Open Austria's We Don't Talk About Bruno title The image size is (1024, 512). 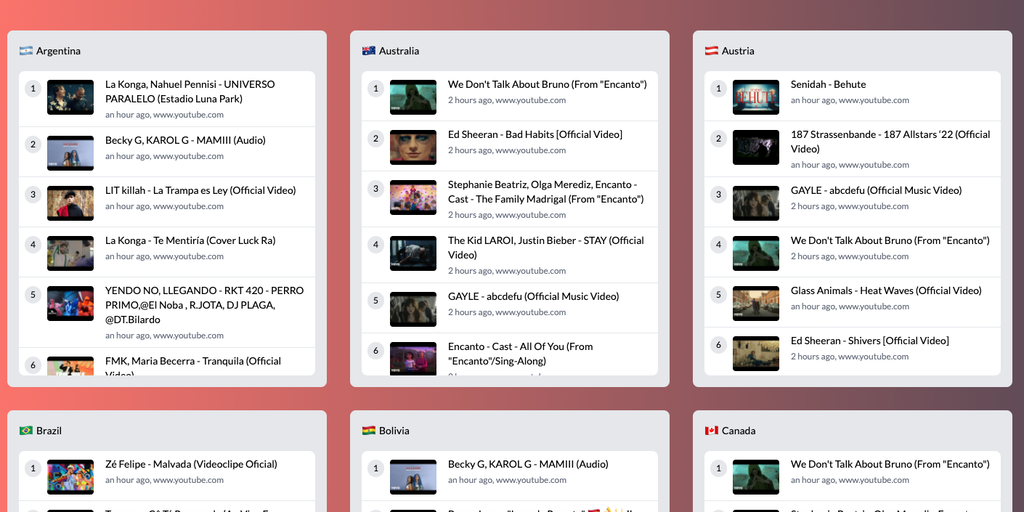(890, 240)
